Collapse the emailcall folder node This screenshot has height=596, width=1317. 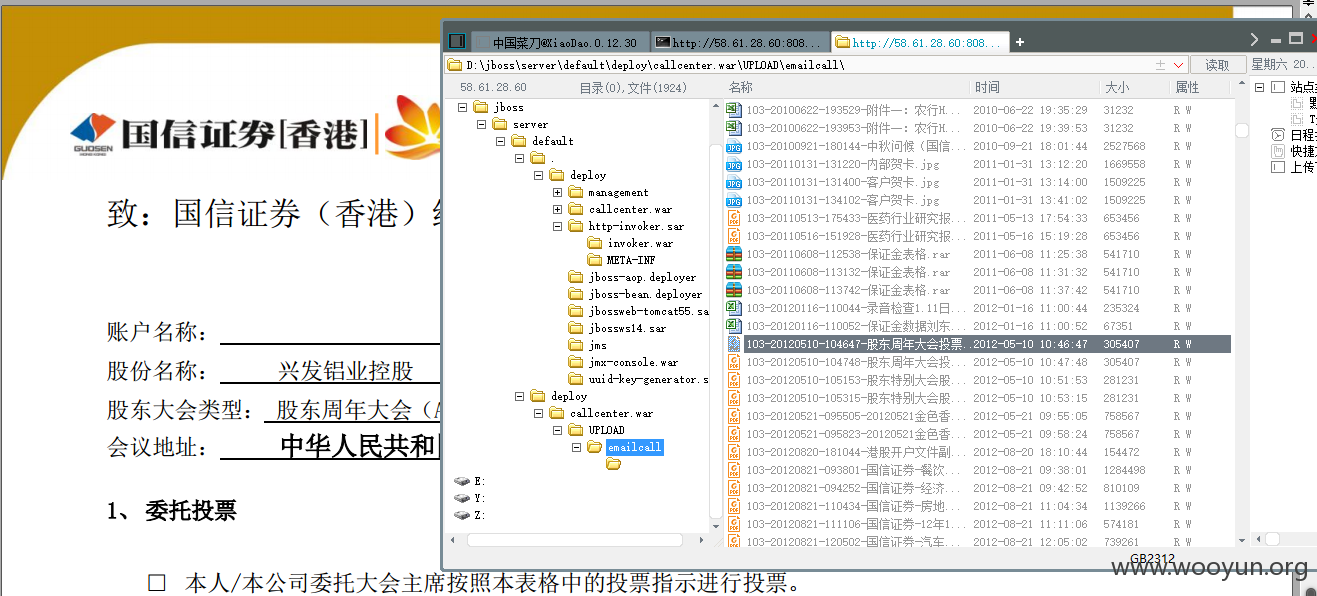coord(576,447)
